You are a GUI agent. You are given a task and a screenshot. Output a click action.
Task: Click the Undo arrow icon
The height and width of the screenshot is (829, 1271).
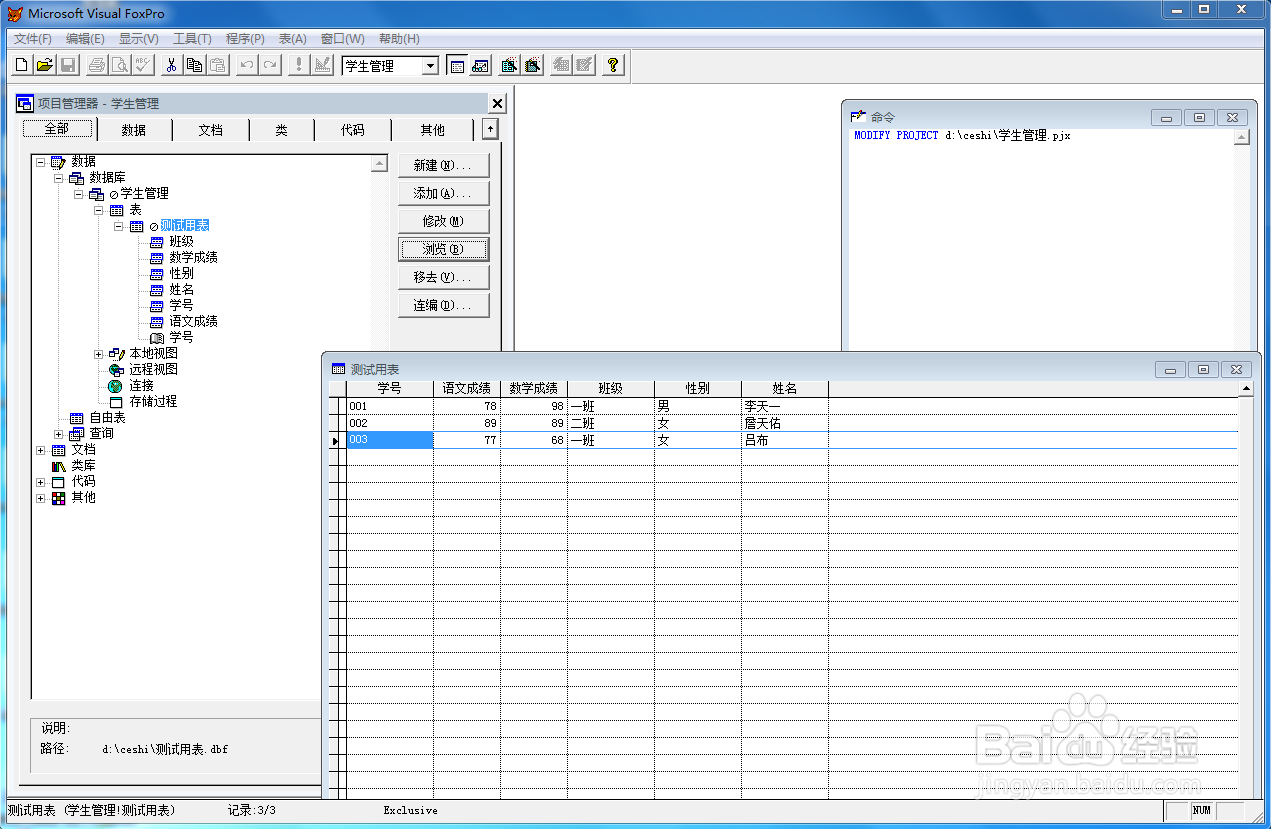tap(246, 66)
